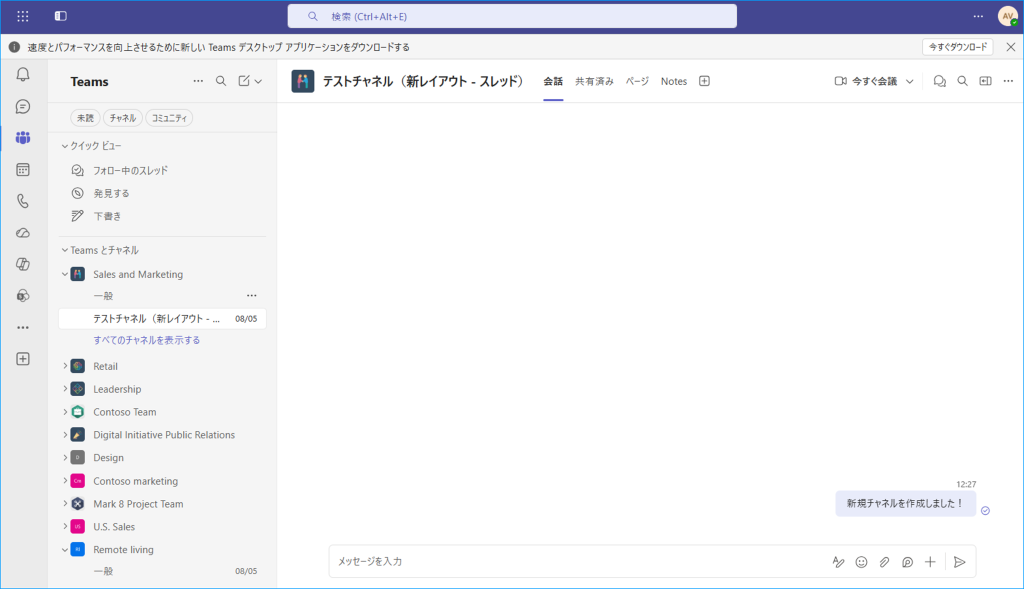
Task: Collapse Sales and Marketing team
Action: click(x=65, y=274)
